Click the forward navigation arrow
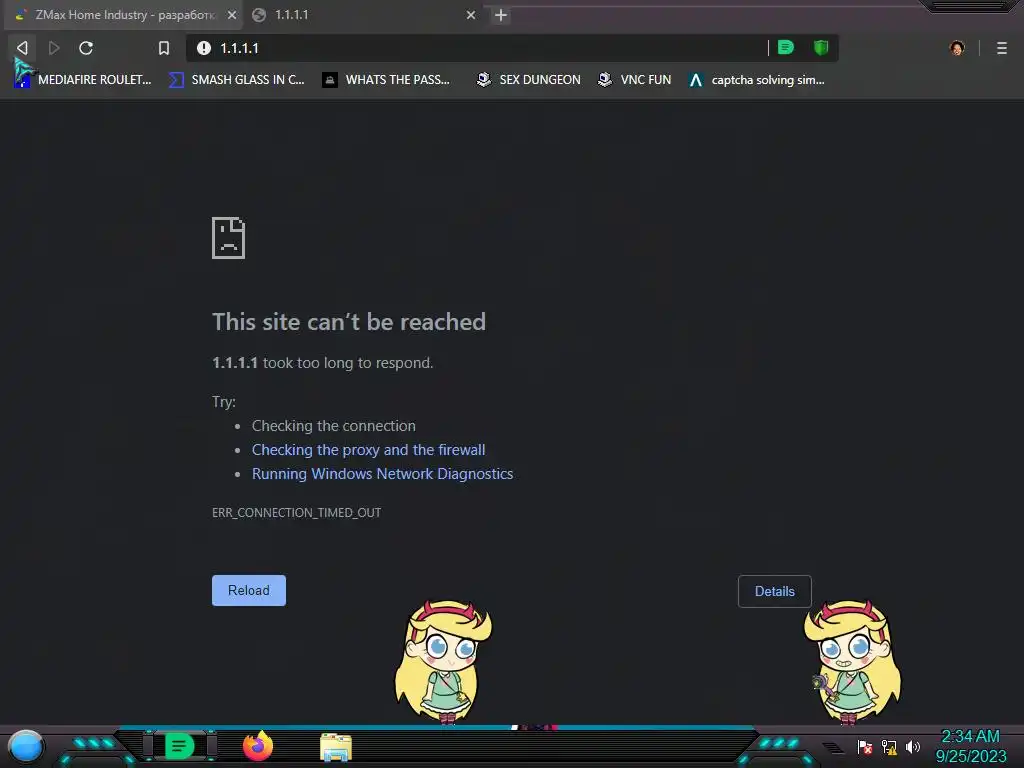 [54, 48]
